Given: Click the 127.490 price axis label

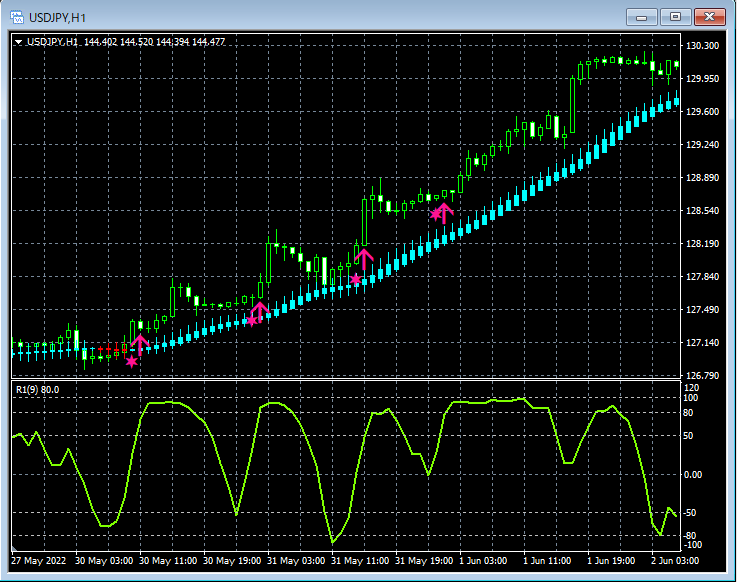Looking at the screenshot, I should pos(702,309).
